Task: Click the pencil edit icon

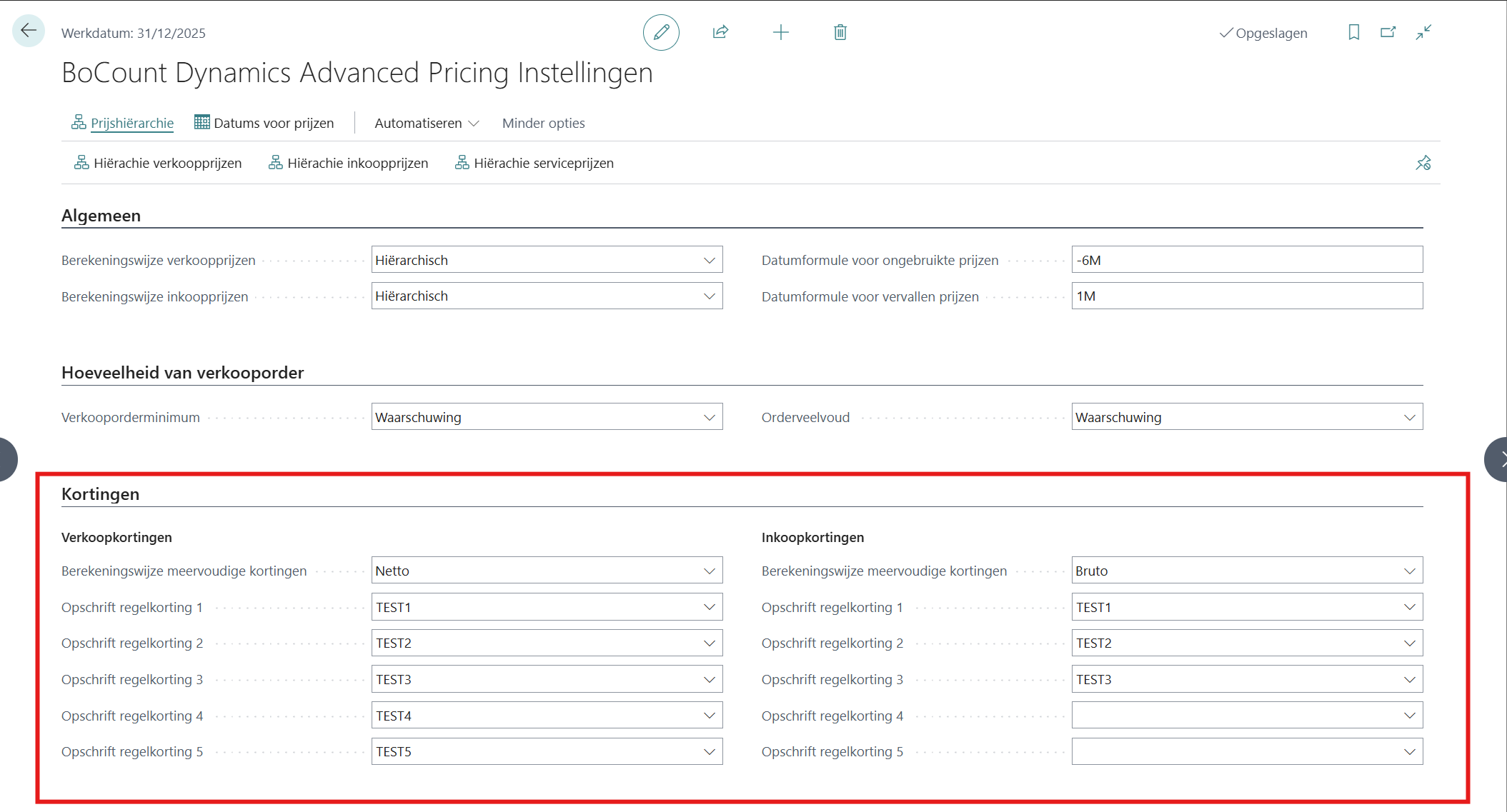Action: (661, 32)
